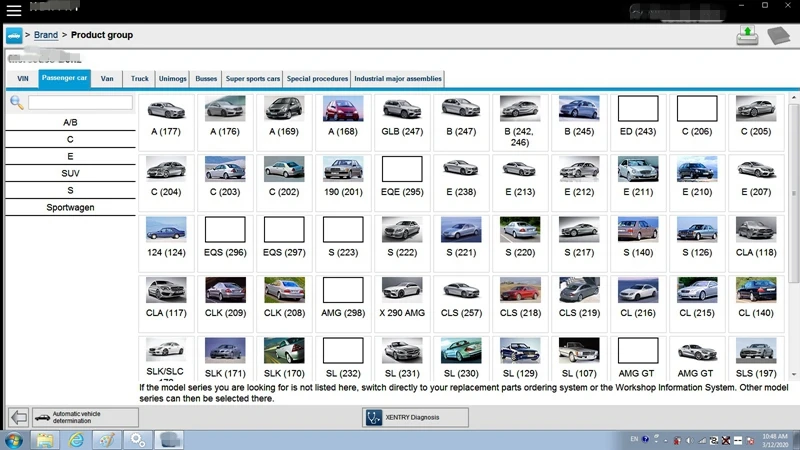
Task: Click the back arrow button
Action: pos(18,417)
